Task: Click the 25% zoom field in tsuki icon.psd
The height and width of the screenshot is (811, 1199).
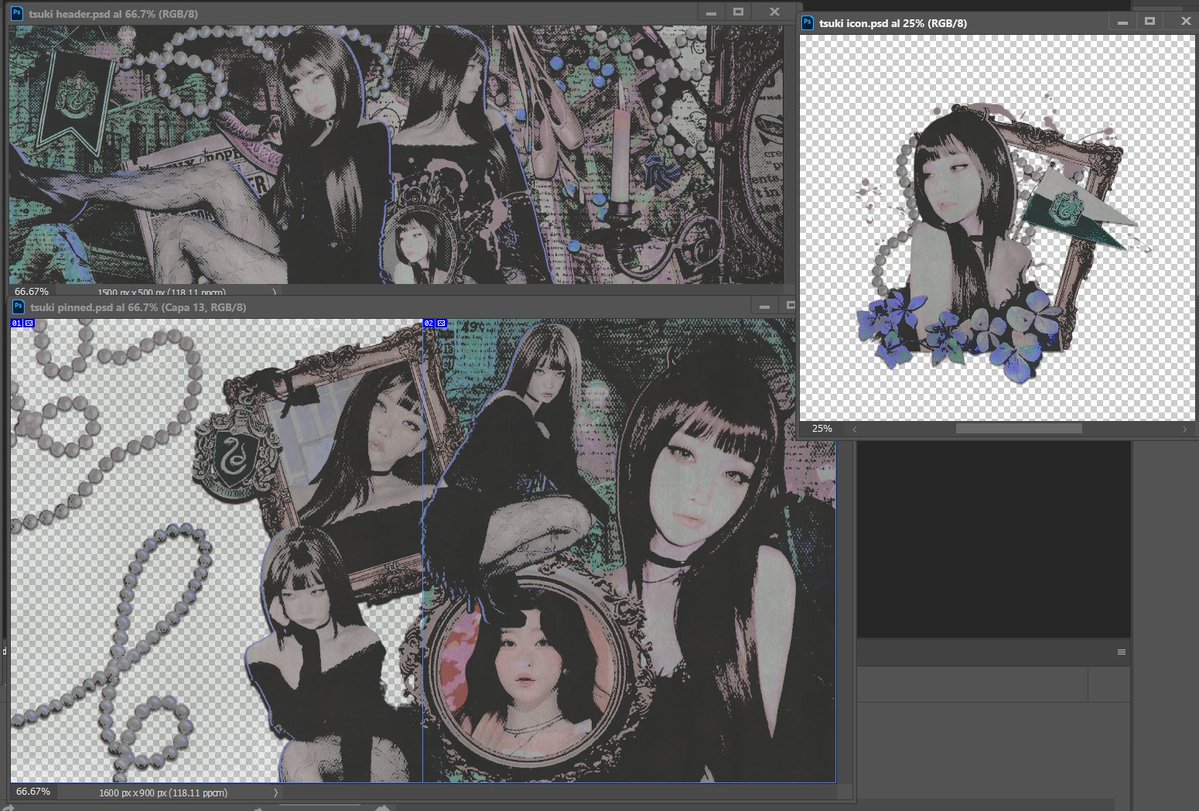Action: [x=822, y=429]
